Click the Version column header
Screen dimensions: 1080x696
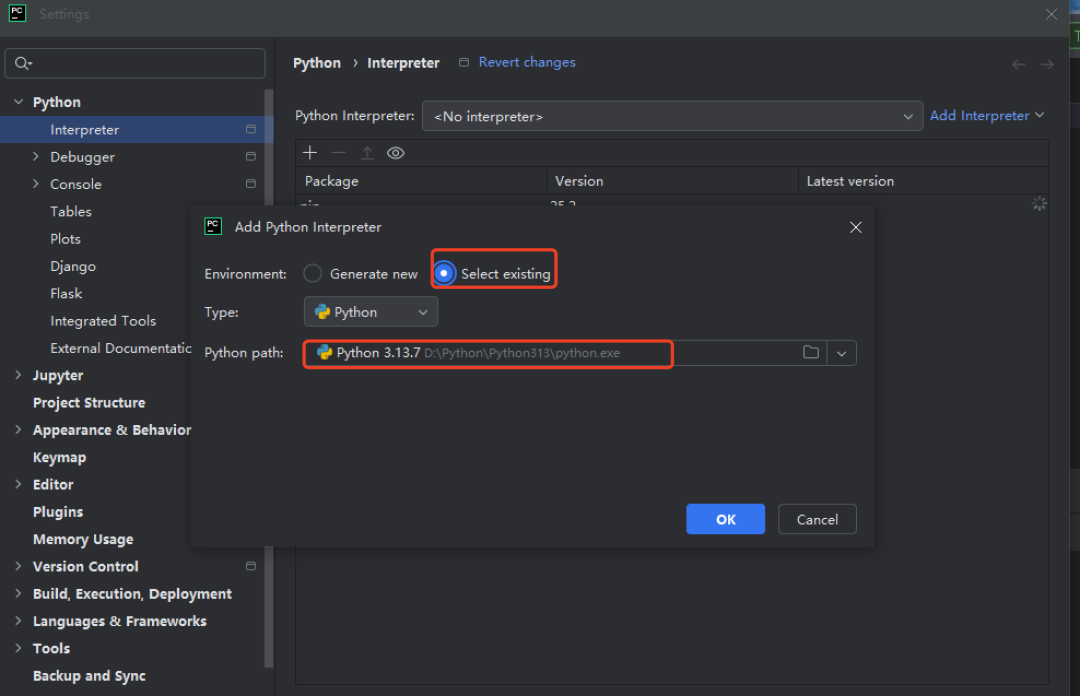[x=672, y=181]
